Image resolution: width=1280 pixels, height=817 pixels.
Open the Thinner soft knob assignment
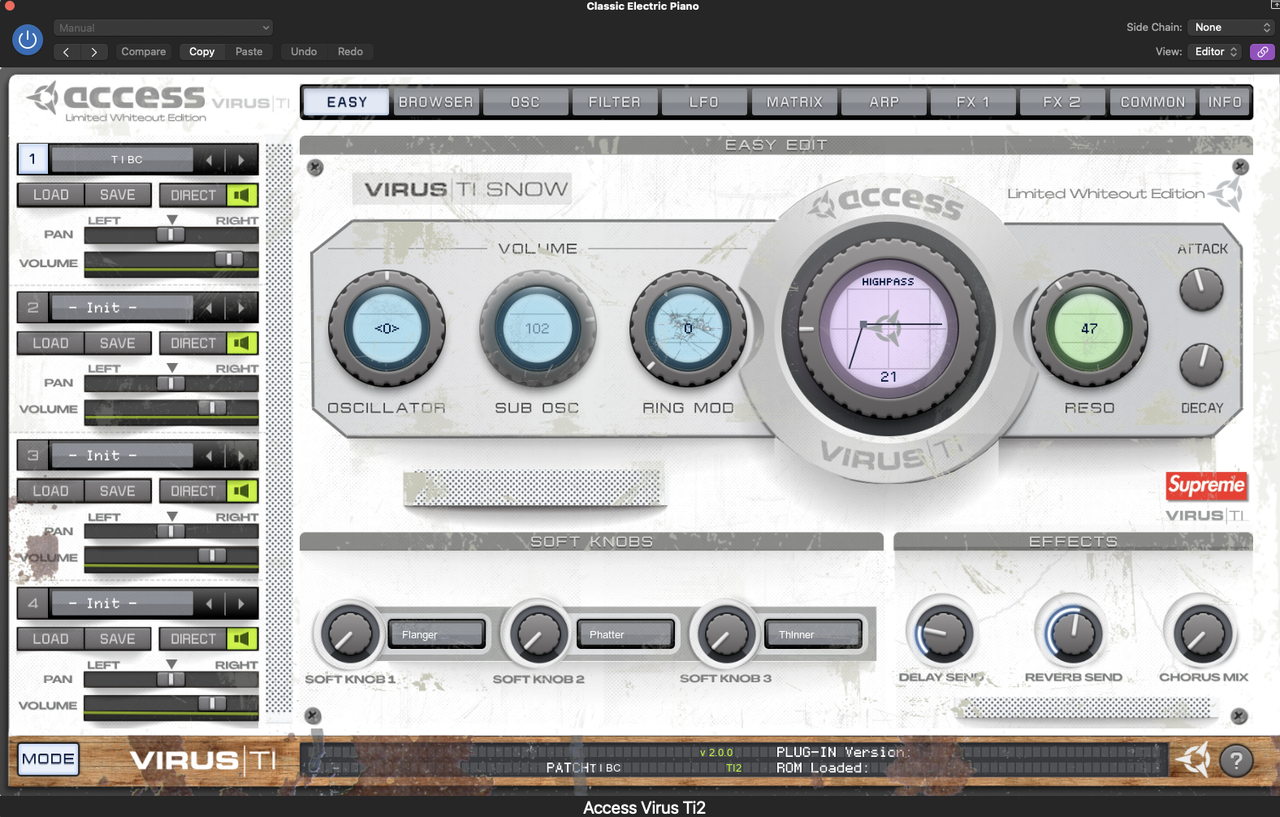[x=813, y=634]
